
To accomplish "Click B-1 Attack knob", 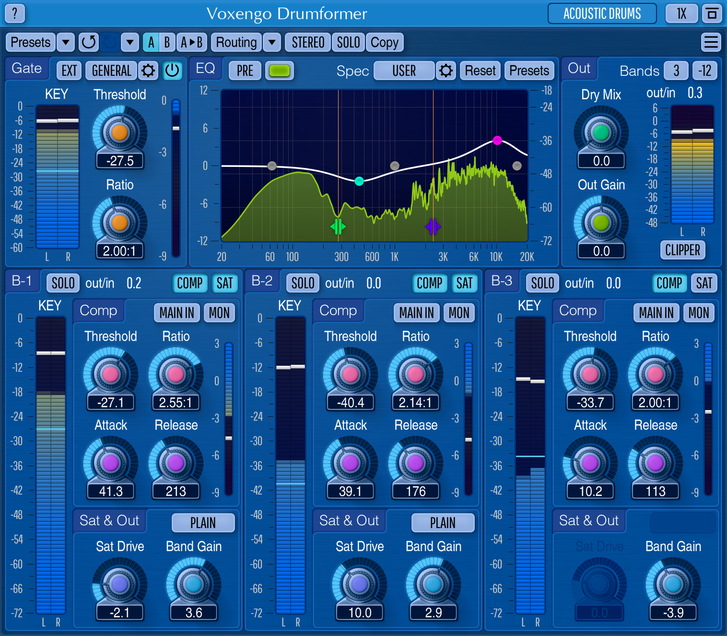I will click(110, 463).
